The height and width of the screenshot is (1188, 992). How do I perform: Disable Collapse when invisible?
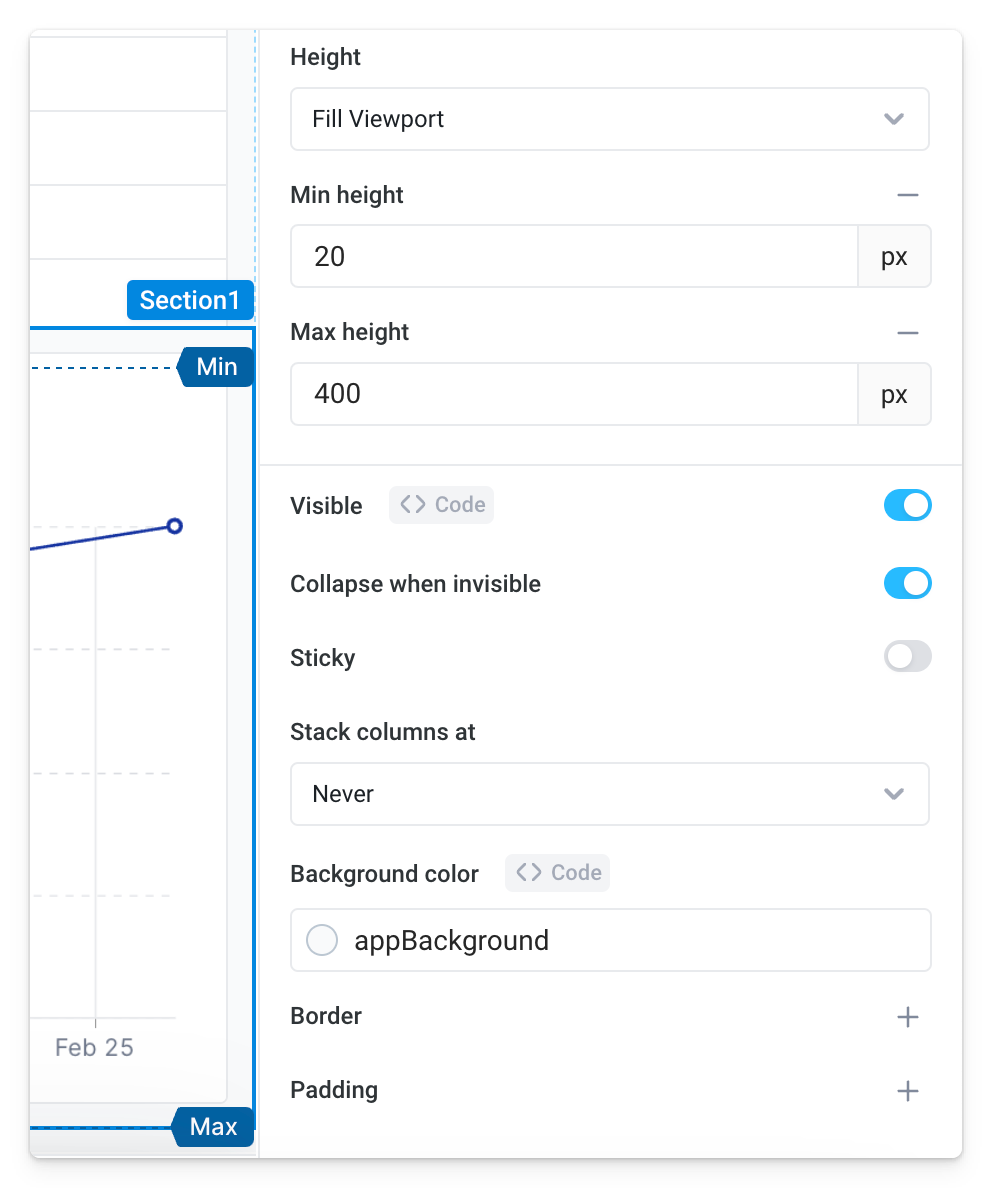click(907, 583)
